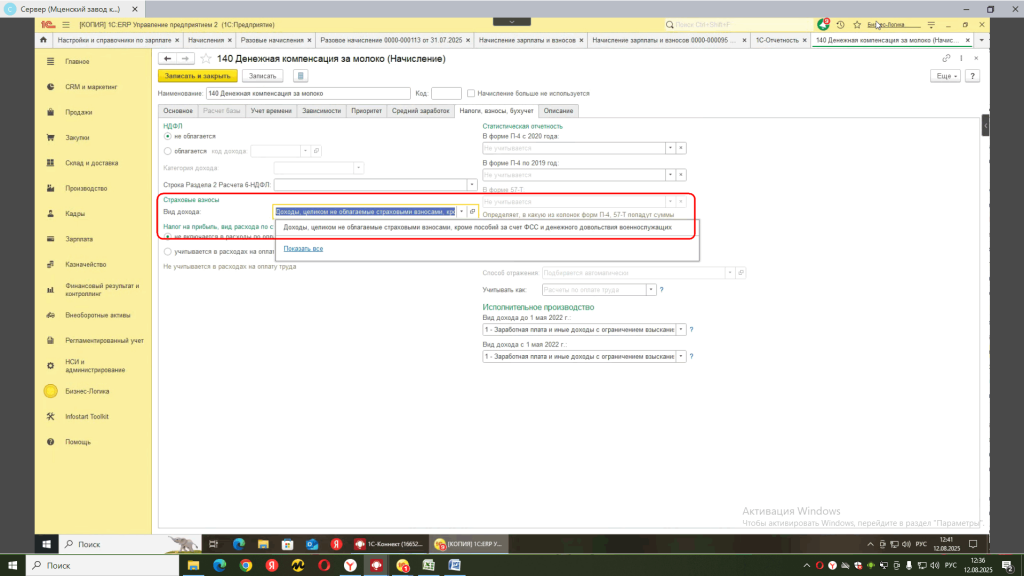Viewport: 1024px width, 576px height.
Task: Expand the Вид дохода dropdown arrow
Action: [x=461, y=212]
